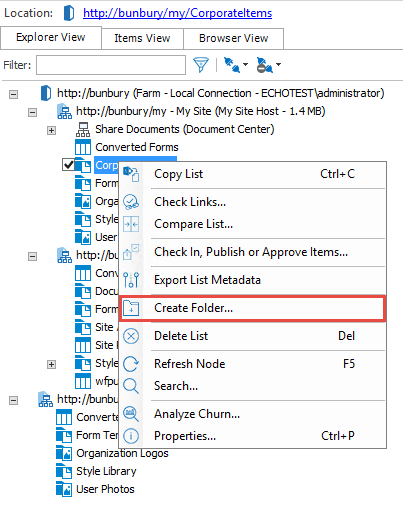The height and width of the screenshot is (506, 403).
Task: Click the Compare List menu icon
Action: [x=131, y=224]
